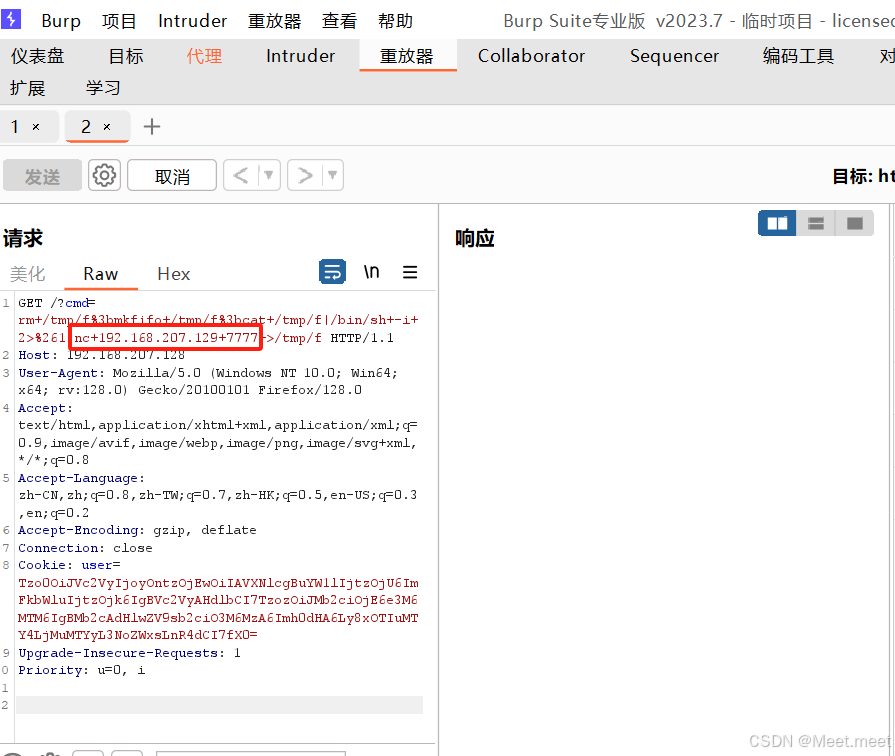
Task: Switch to the 仪表盘 tab
Action: [38, 56]
